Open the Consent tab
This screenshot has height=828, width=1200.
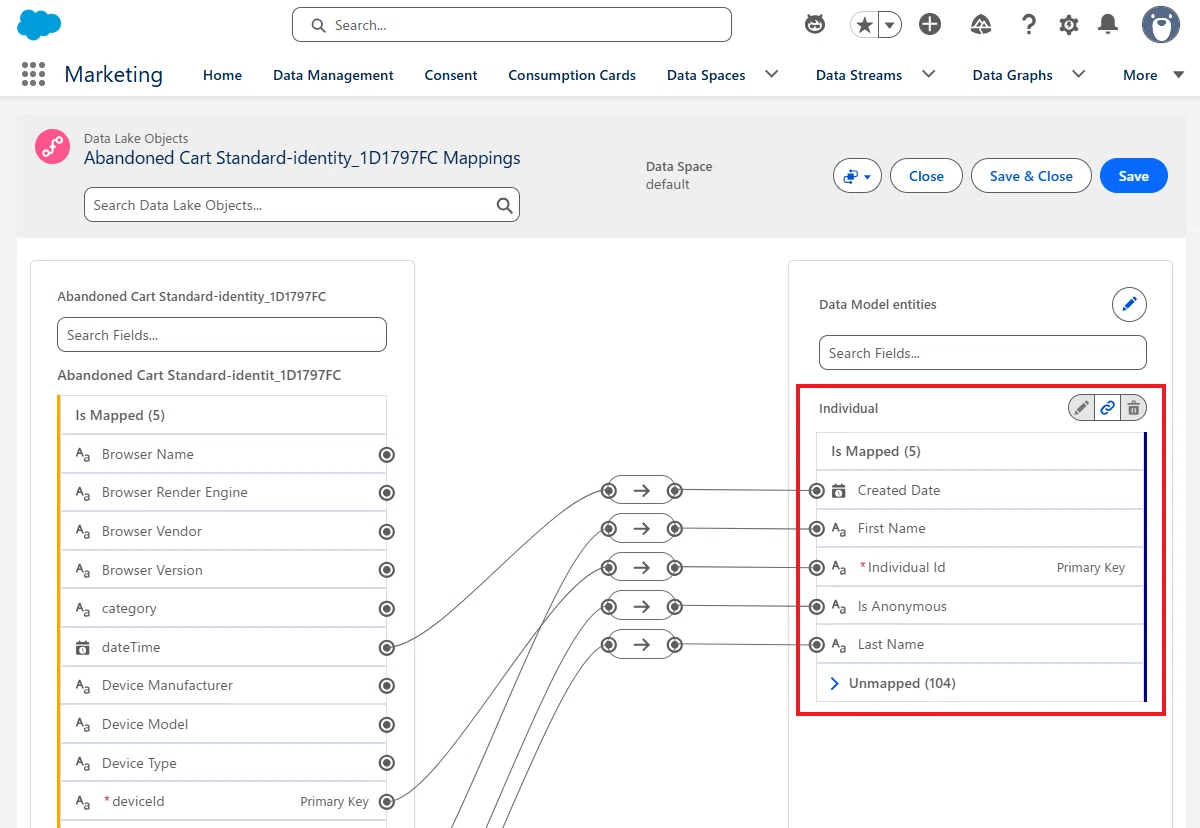click(451, 75)
